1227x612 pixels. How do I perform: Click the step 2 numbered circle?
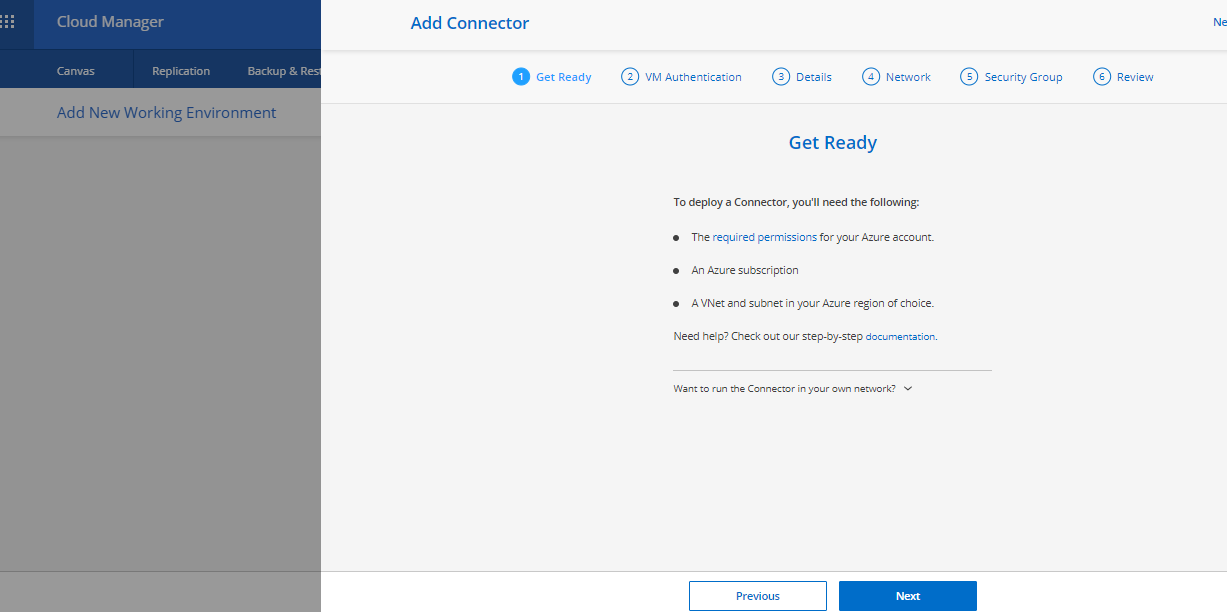click(629, 77)
